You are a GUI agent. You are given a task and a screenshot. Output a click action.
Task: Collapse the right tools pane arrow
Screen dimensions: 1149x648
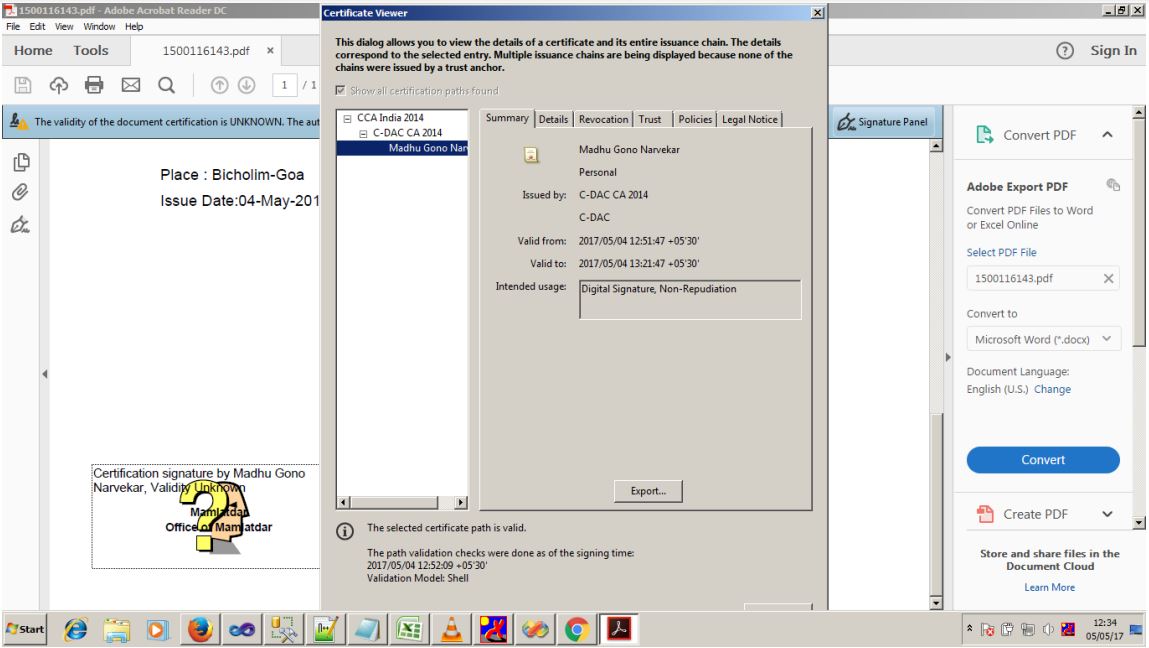(x=947, y=358)
